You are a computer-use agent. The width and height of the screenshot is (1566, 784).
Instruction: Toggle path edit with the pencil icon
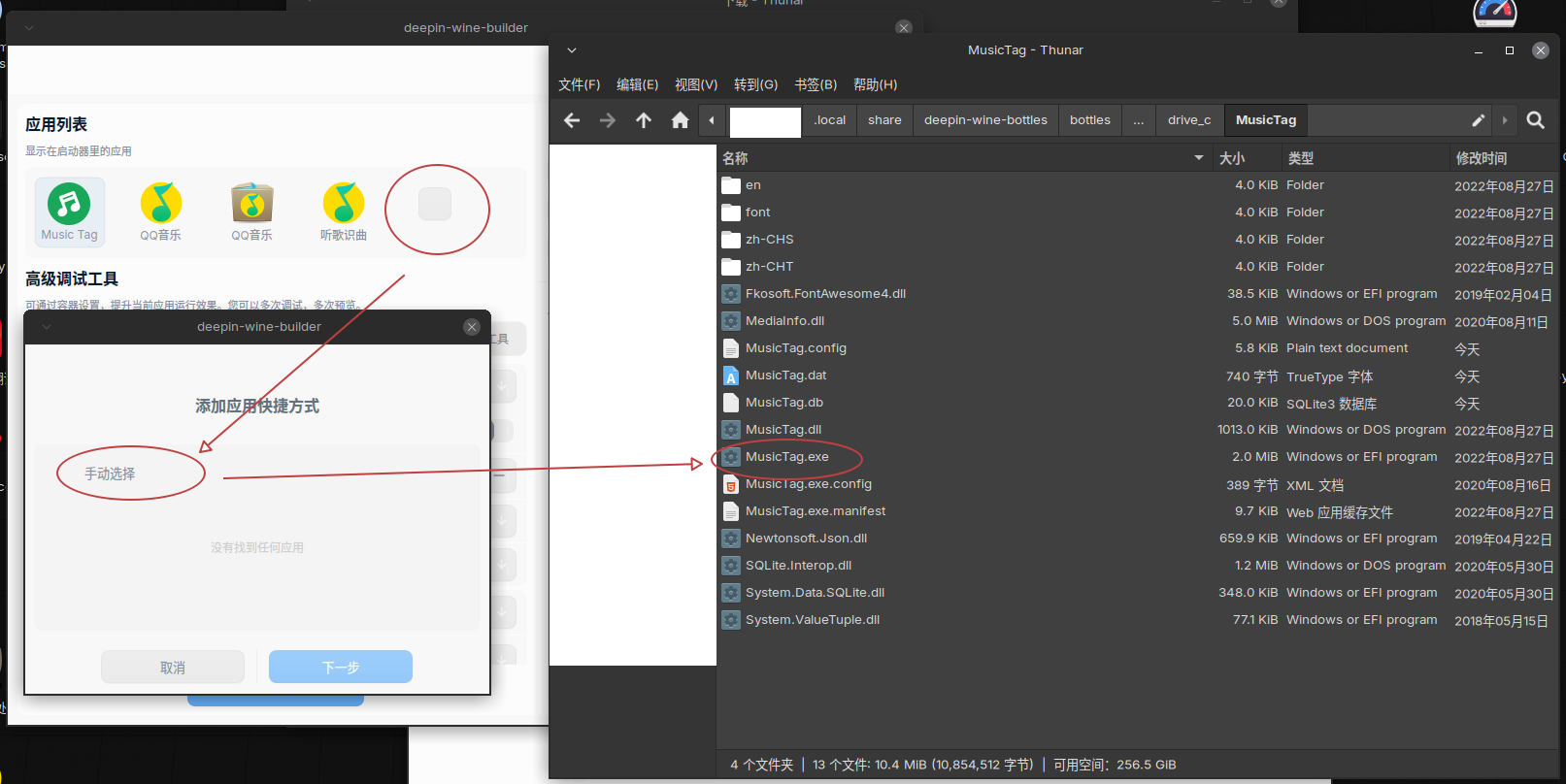[1478, 120]
